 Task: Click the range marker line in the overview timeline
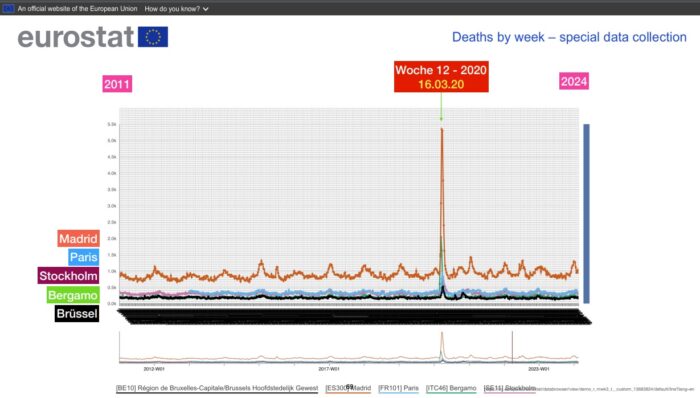(512, 347)
